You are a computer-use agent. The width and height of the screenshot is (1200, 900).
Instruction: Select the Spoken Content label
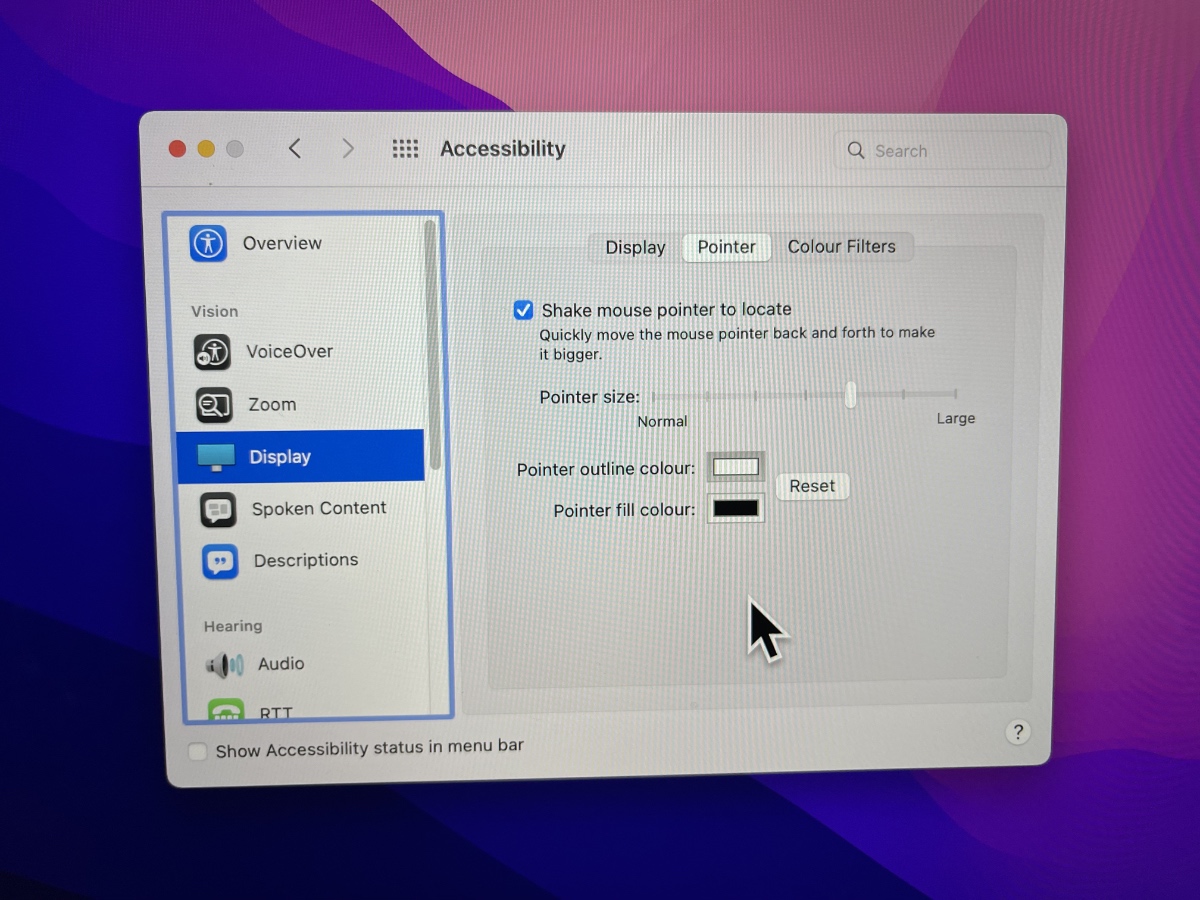tap(319, 508)
